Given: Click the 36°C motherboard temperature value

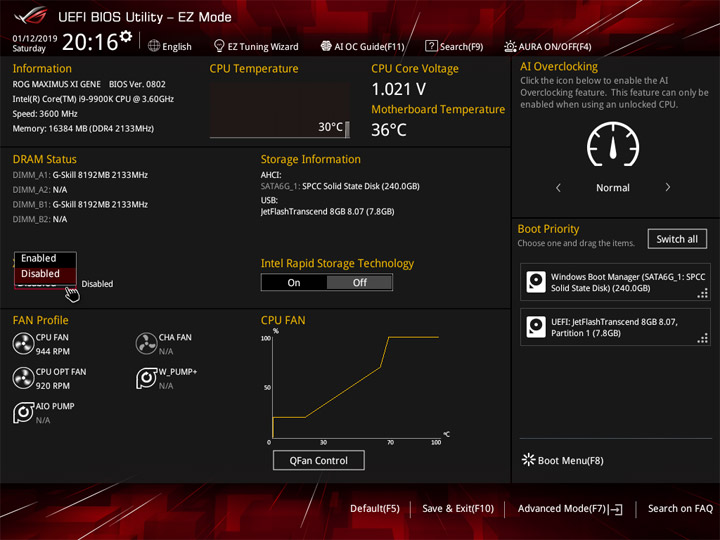Looking at the screenshot, I should tap(389, 130).
